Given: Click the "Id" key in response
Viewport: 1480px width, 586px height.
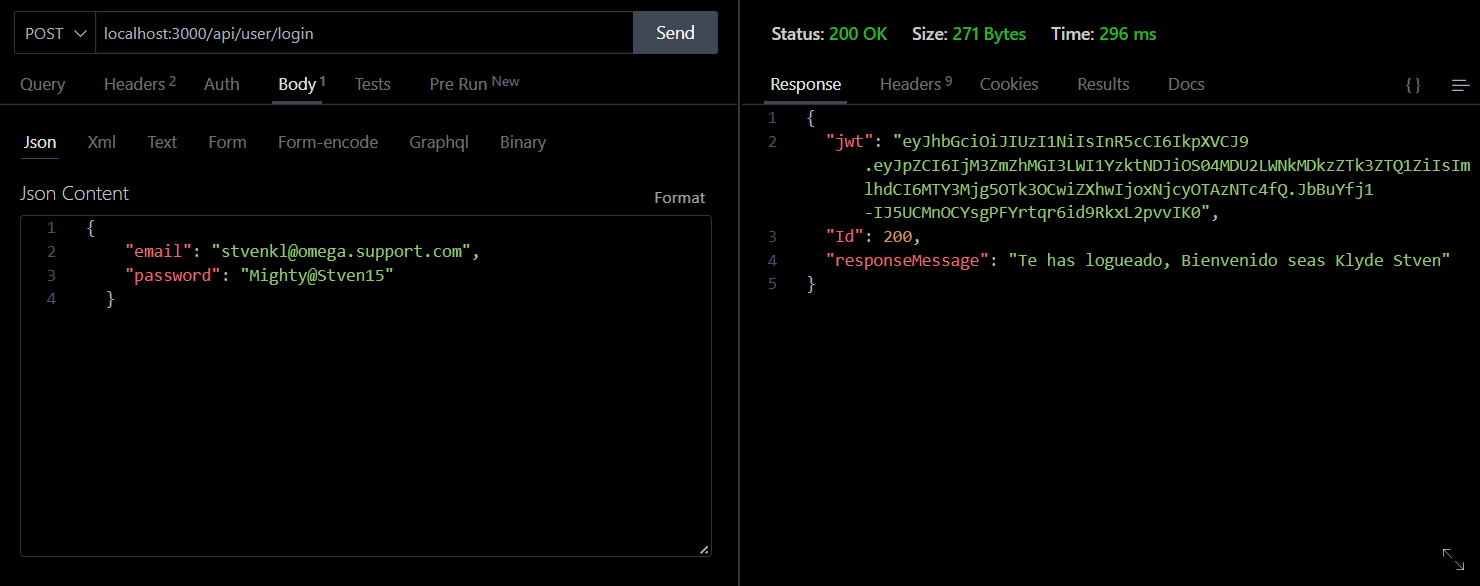Looking at the screenshot, I should [x=845, y=237].
